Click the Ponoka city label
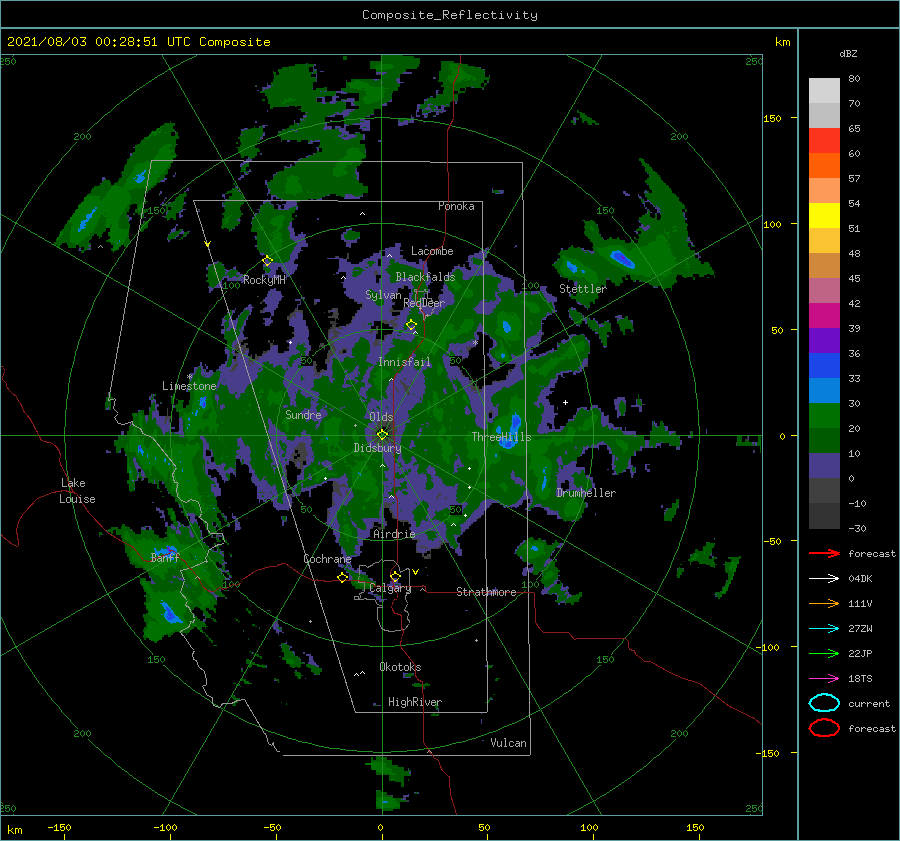 tap(456, 206)
